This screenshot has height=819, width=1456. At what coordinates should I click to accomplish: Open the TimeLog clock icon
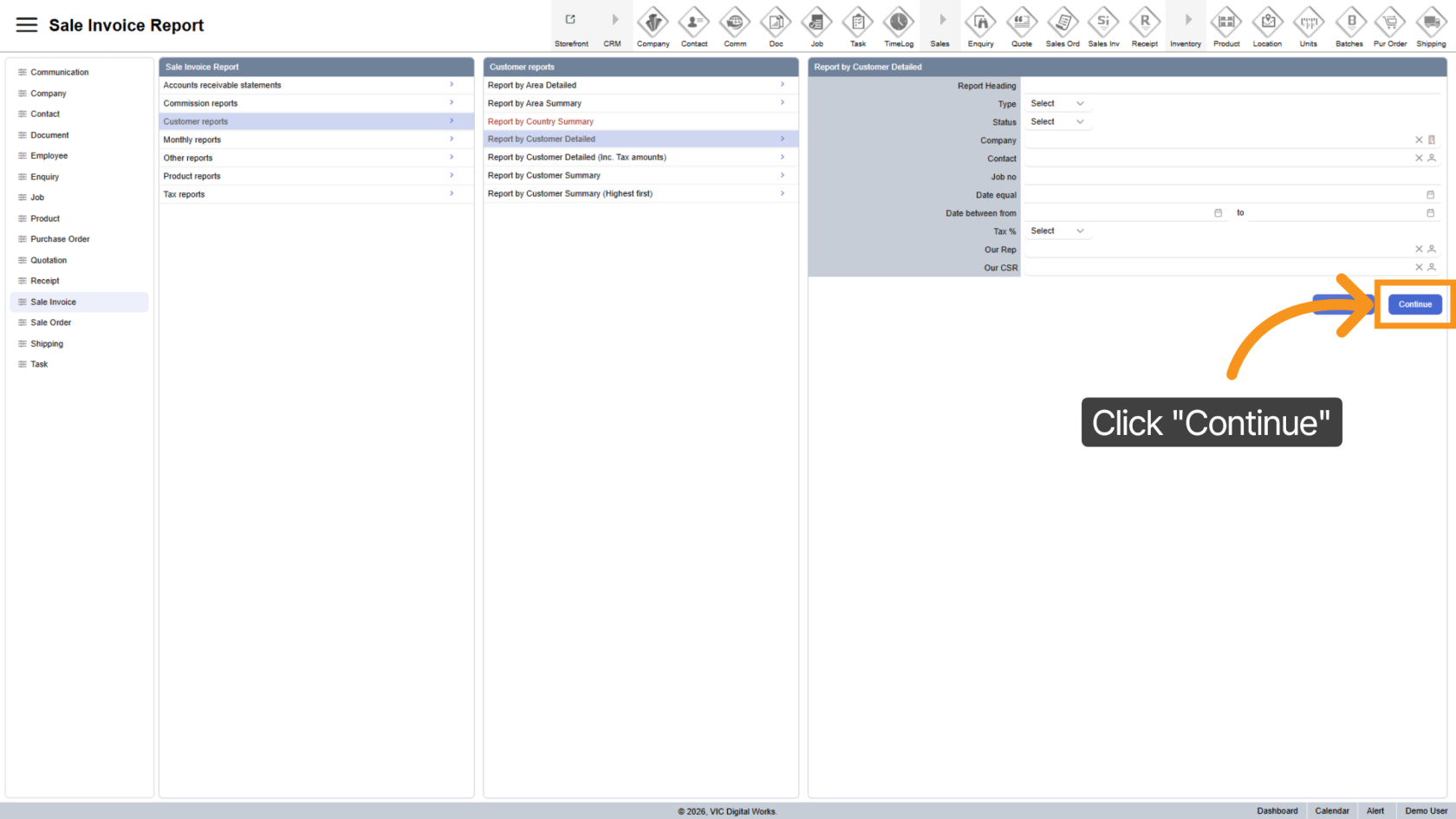(899, 22)
